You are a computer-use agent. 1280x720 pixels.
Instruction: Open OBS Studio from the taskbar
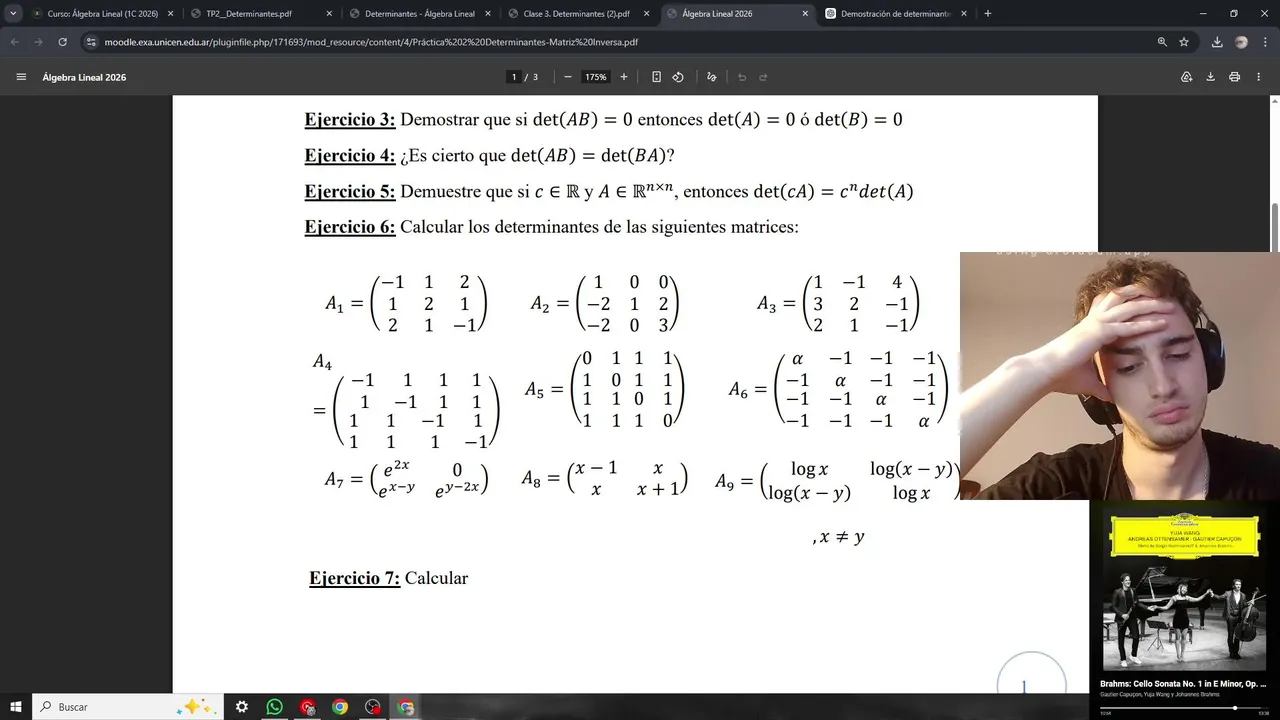(373, 707)
